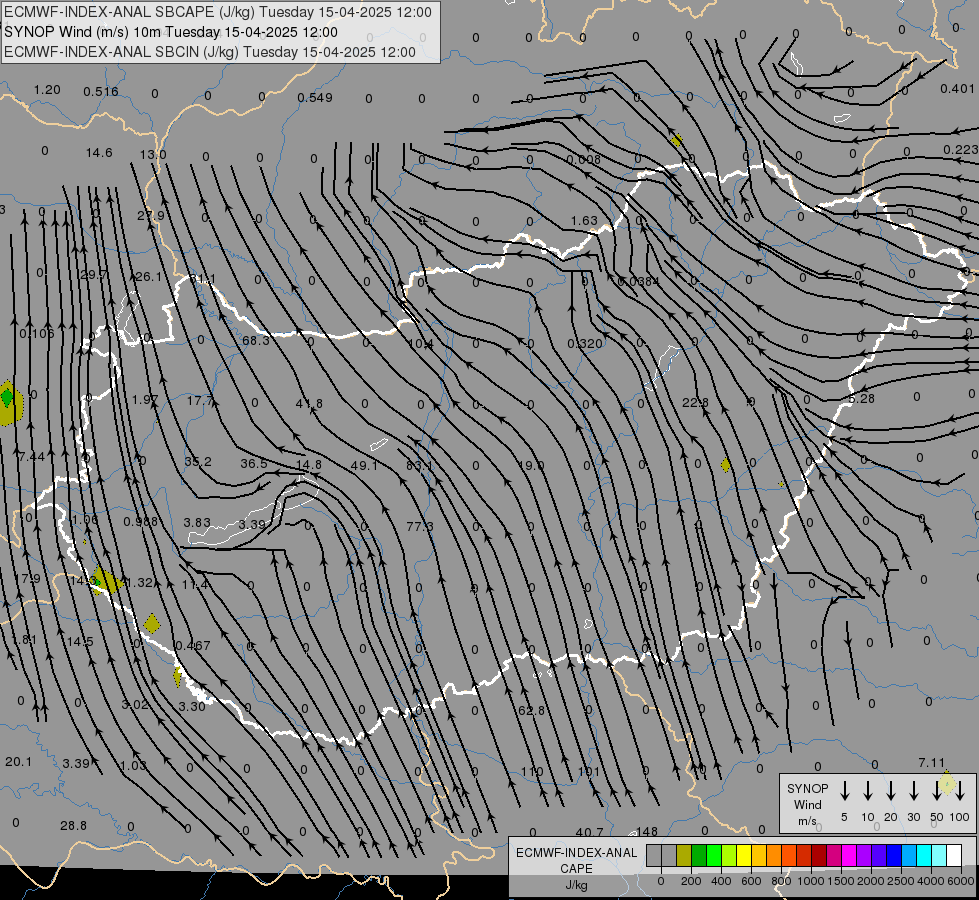This screenshot has height=900, width=979.
Task: Select the bright magenta swatch in the CAPE legend
Action: click(x=849, y=856)
